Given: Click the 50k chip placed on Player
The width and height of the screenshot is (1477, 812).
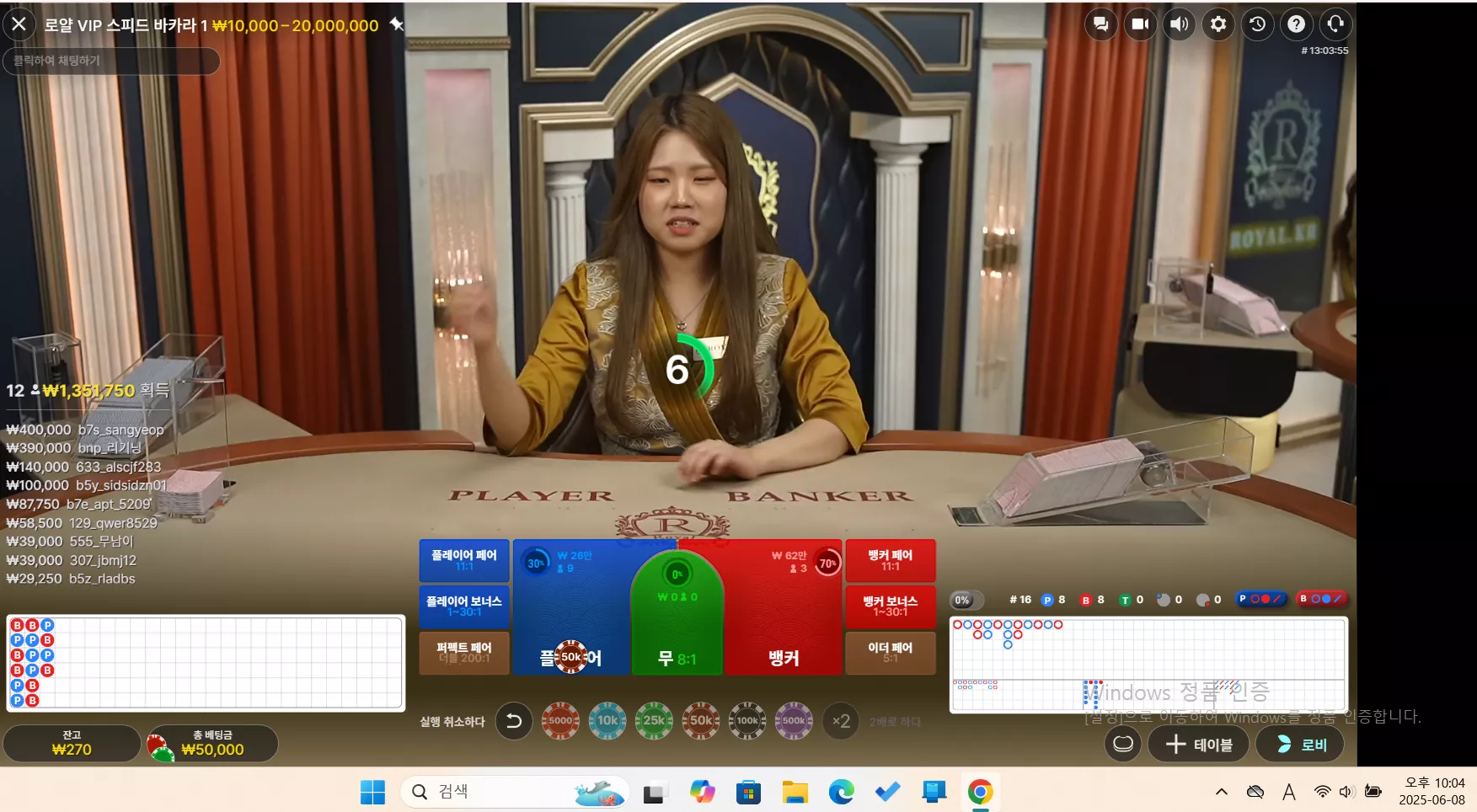Looking at the screenshot, I should [571, 657].
